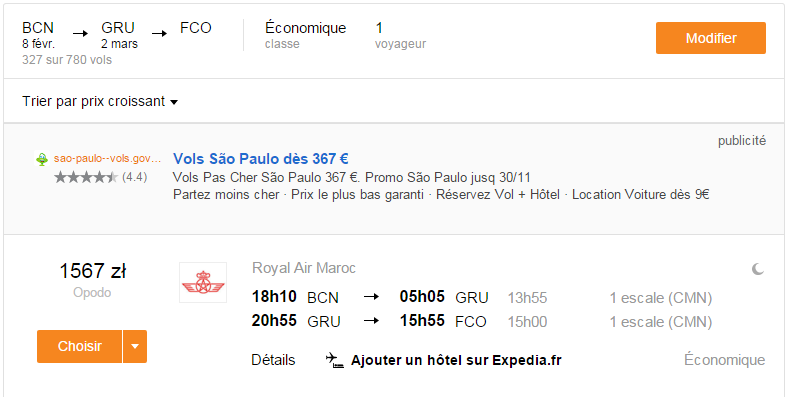The image size is (794, 397).
Task: Open the Vols São Paulo dès 367 € ad link
Action: 261,159
